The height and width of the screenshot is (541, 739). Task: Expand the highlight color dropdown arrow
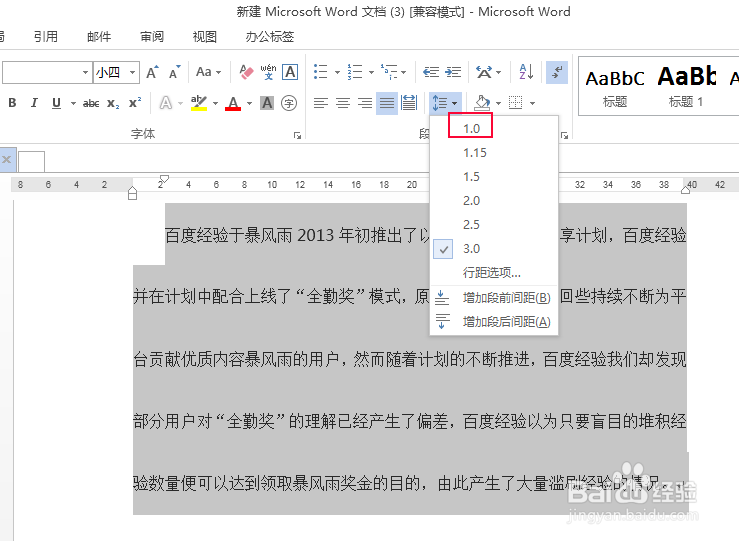tap(215, 103)
